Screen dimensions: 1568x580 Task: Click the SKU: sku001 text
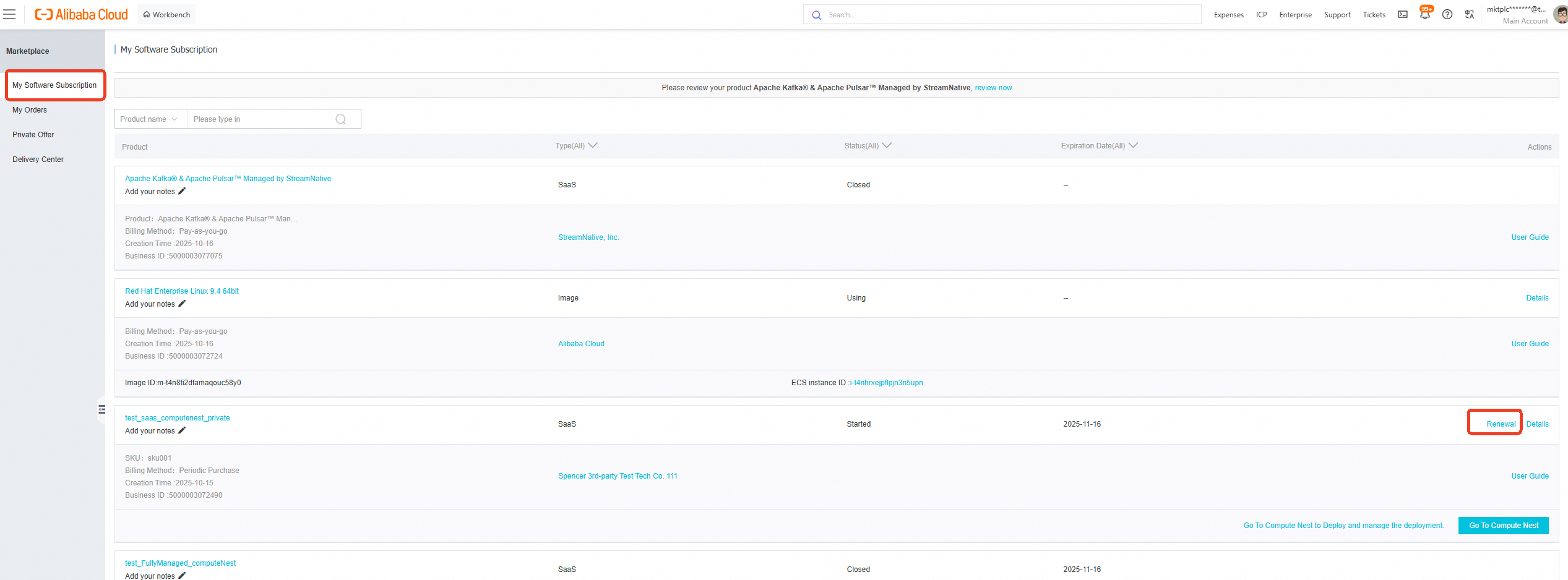coord(149,458)
